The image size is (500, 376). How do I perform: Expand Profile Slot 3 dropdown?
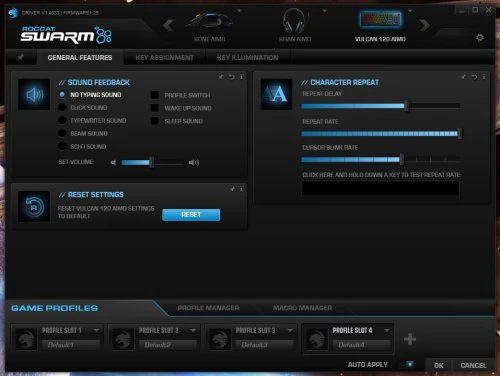pyautogui.click(x=290, y=330)
